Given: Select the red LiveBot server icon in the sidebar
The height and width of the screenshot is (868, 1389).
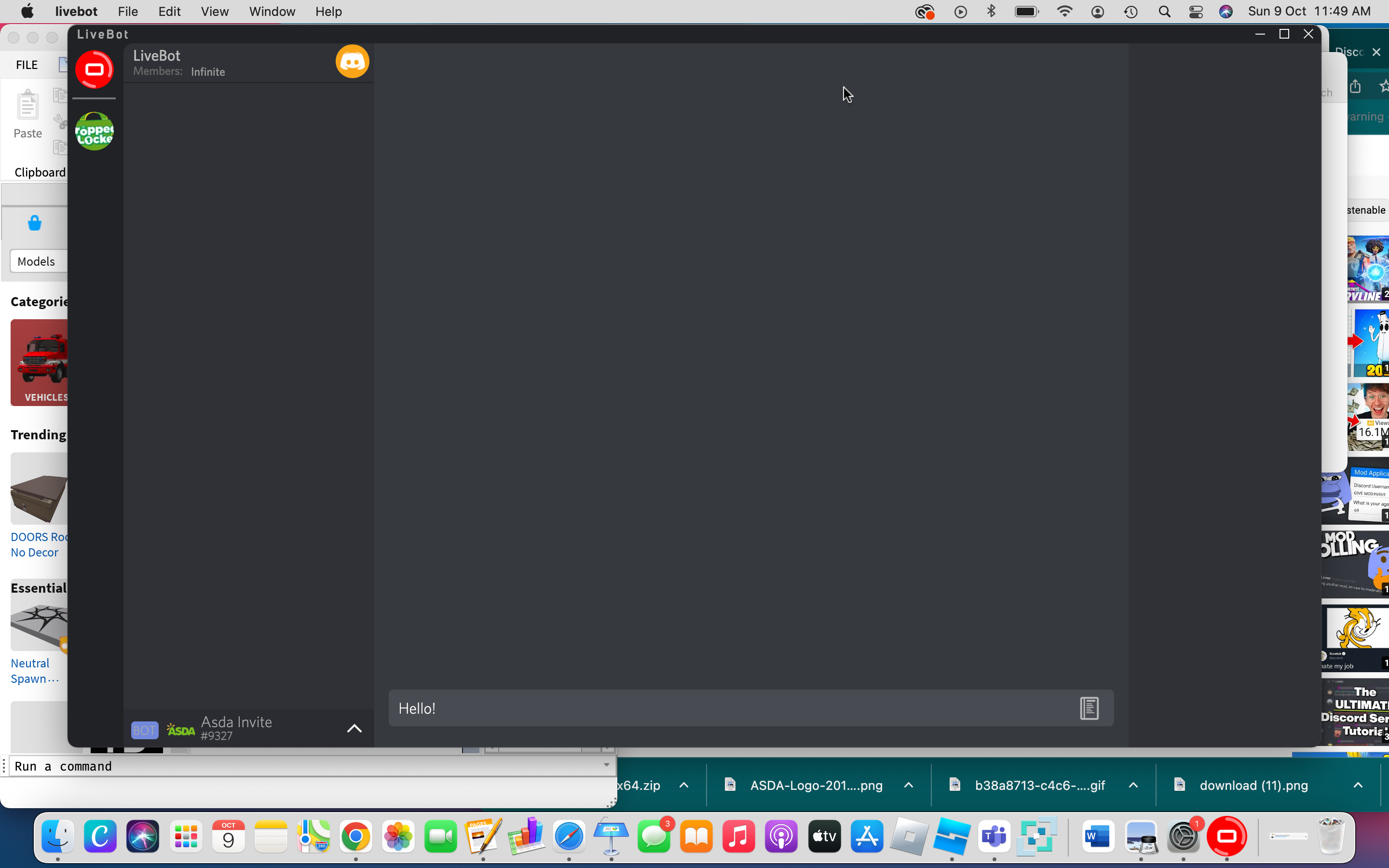Looking at the screenshot, I should (94, 69).
